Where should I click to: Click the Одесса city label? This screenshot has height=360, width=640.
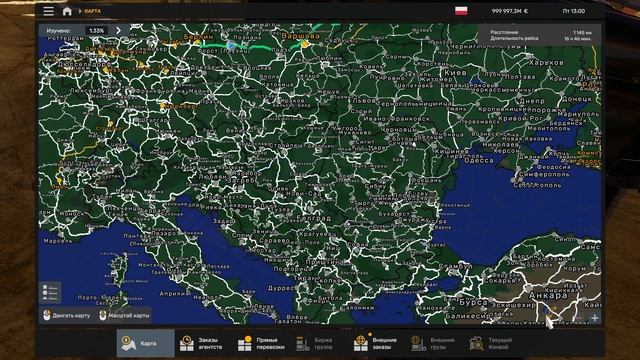click(479, 161)
